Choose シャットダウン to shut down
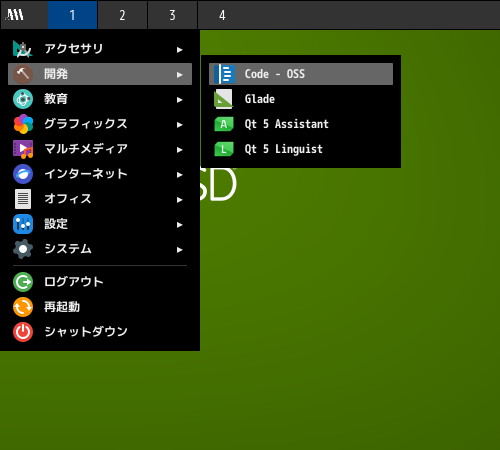The image size is (500, 450). tap(100, 332)
